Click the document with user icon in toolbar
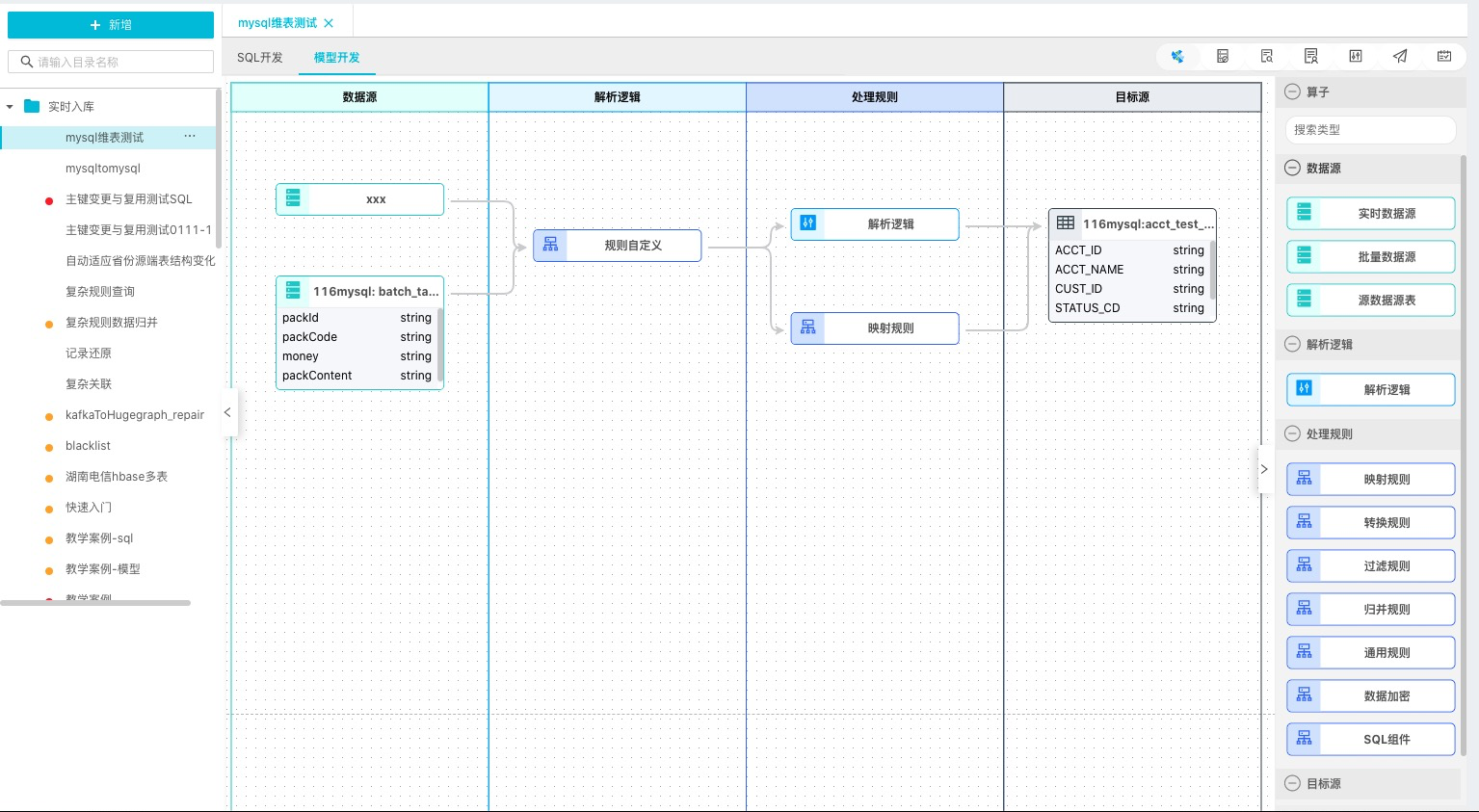 coord(1311,57)
